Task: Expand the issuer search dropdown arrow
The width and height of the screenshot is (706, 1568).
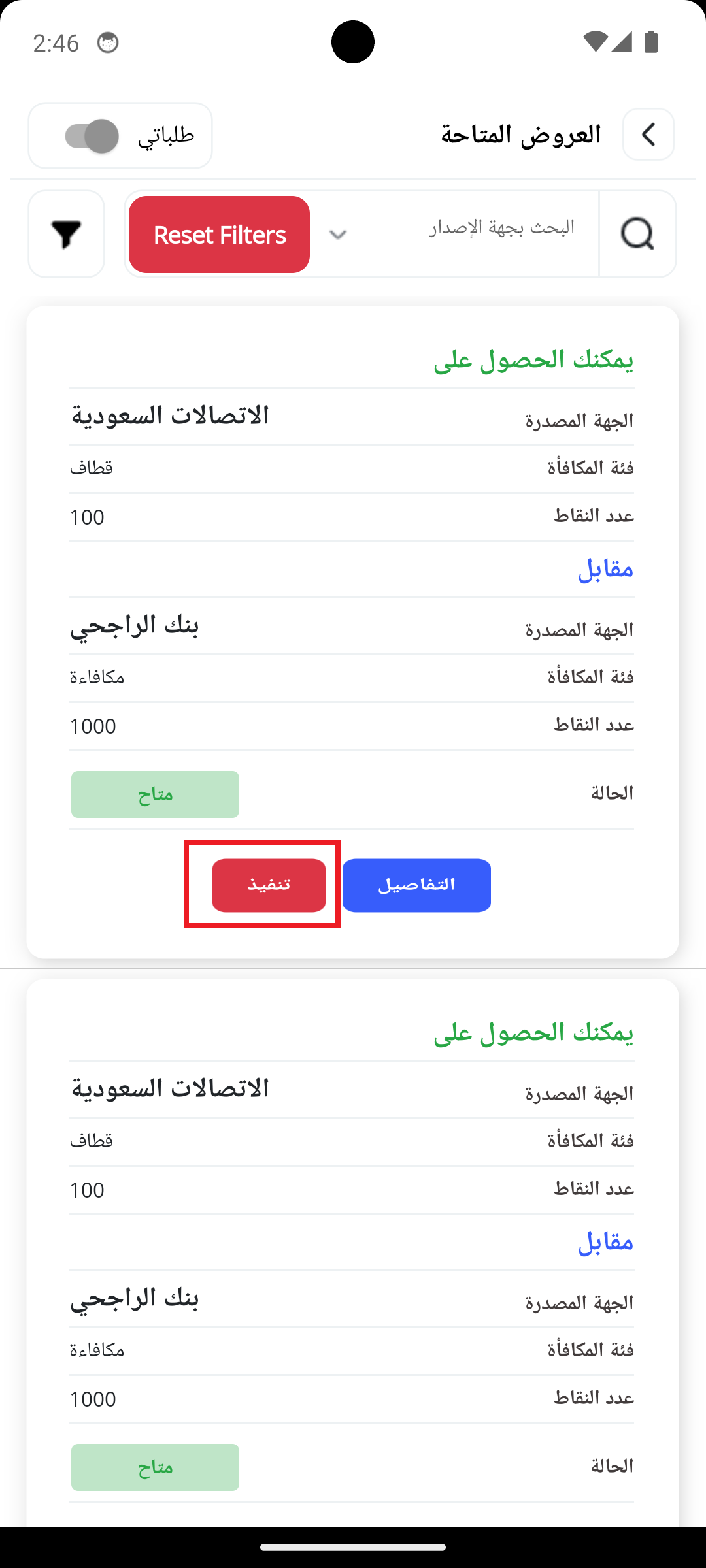Action: 337,235
